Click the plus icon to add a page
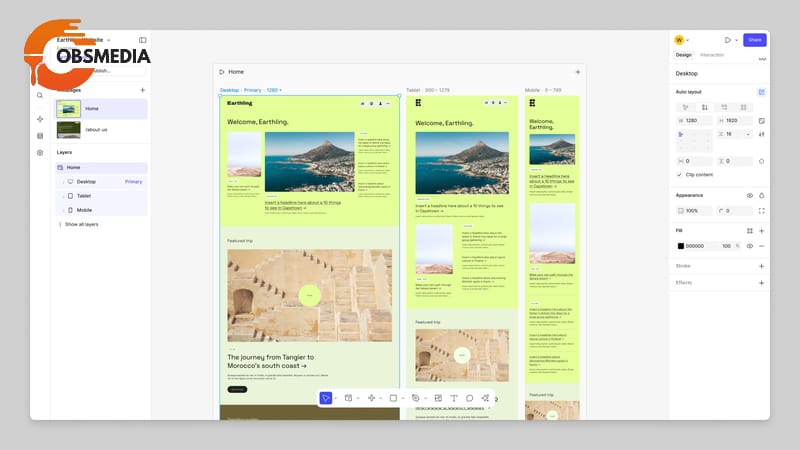800x450 pixels. pos(142,90)
